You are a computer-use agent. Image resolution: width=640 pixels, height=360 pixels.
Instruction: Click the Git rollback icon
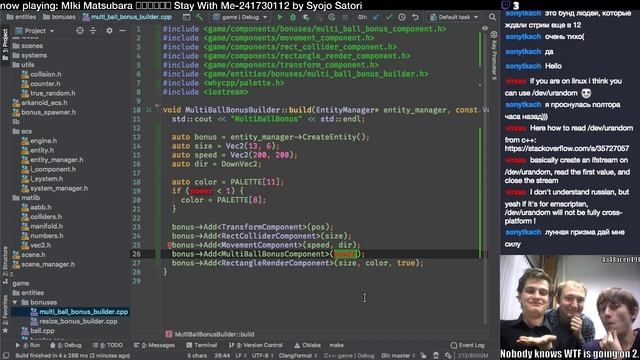pos(415,17)
